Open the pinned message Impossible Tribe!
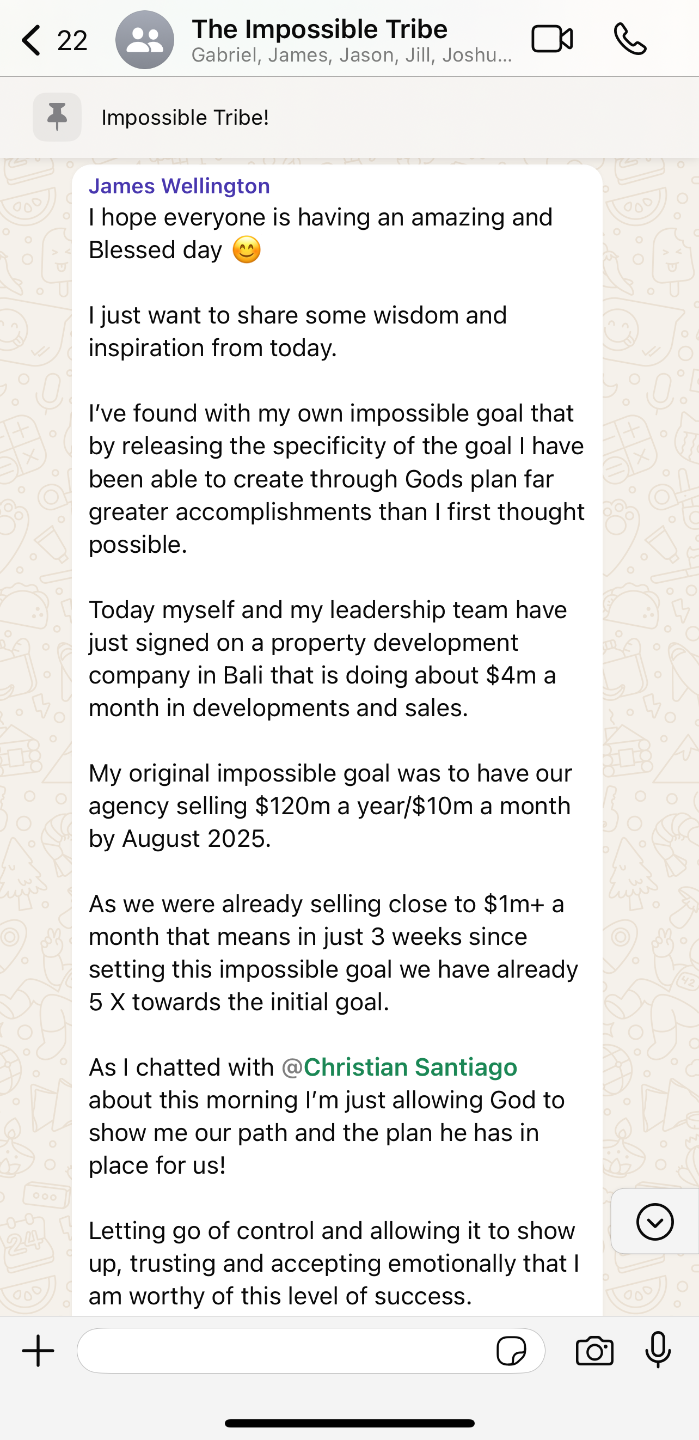This screenshot has width=699, height=1440. click(x=185, y=117)
